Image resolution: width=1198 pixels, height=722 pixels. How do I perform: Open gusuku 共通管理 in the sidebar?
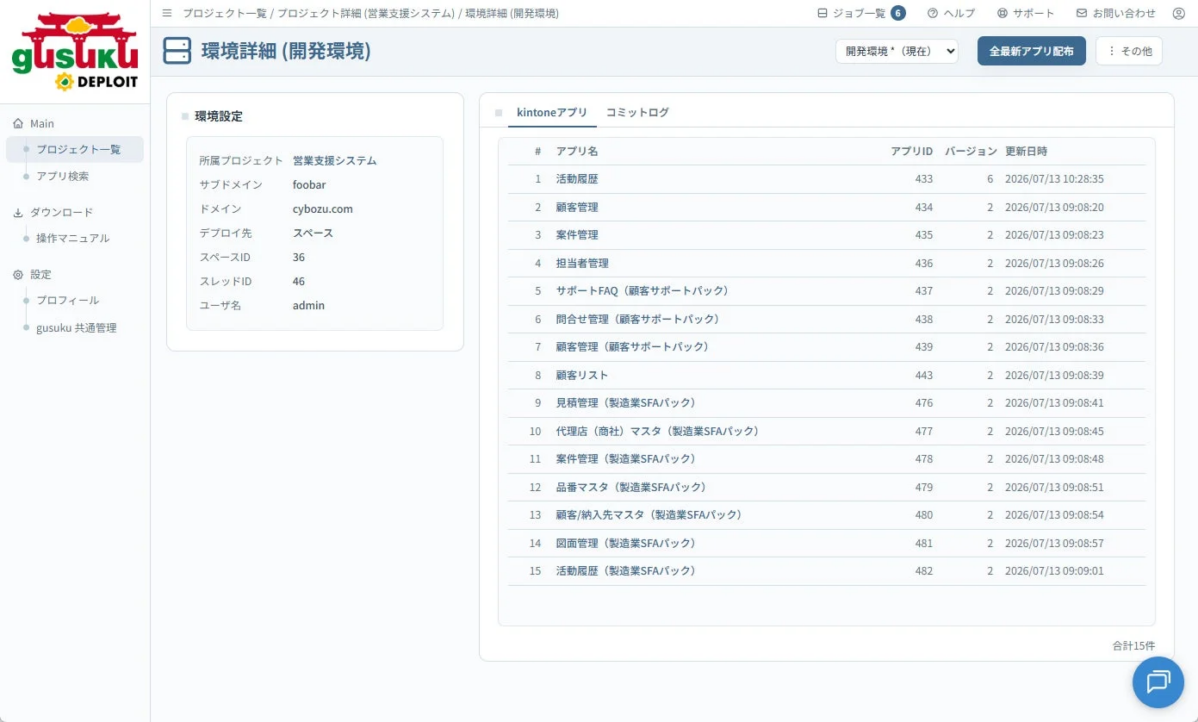pyautogui.click(x=76, y=328)
